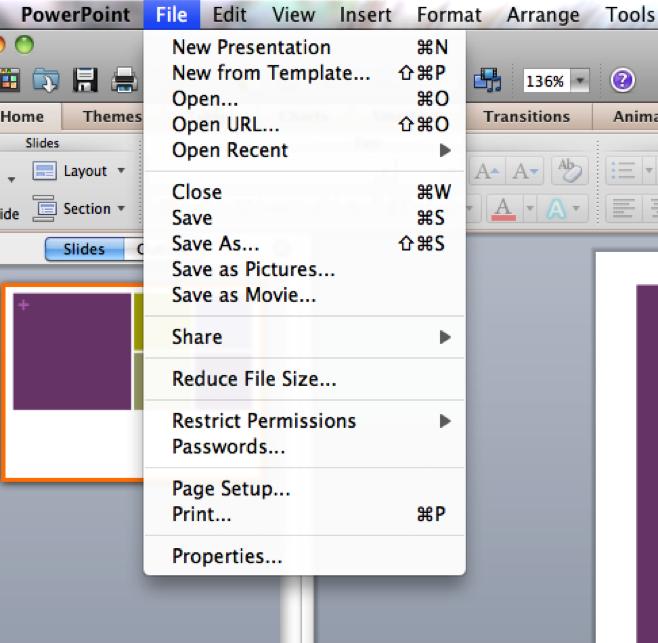Click the red Font Color icon
The width and height of the screenshot is (658, 643).
coord(504,209)
